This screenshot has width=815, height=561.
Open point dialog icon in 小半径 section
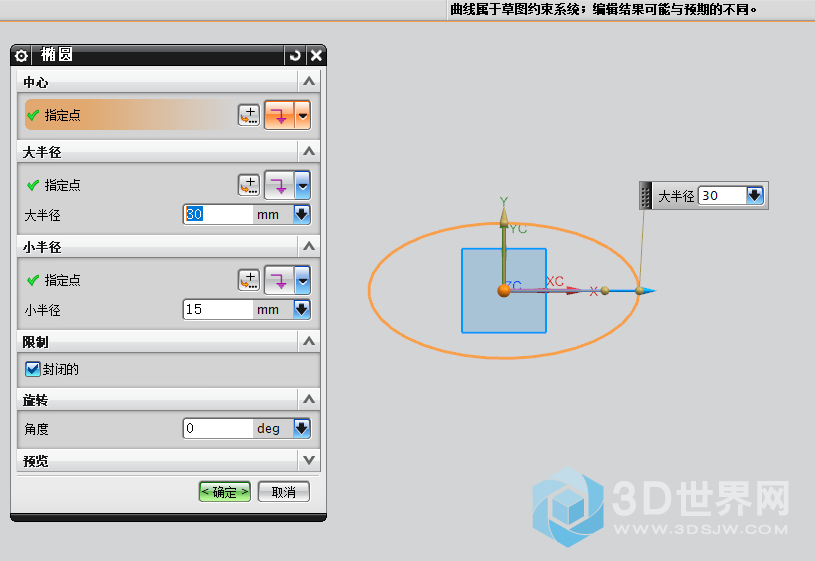[x=248, y=280]
